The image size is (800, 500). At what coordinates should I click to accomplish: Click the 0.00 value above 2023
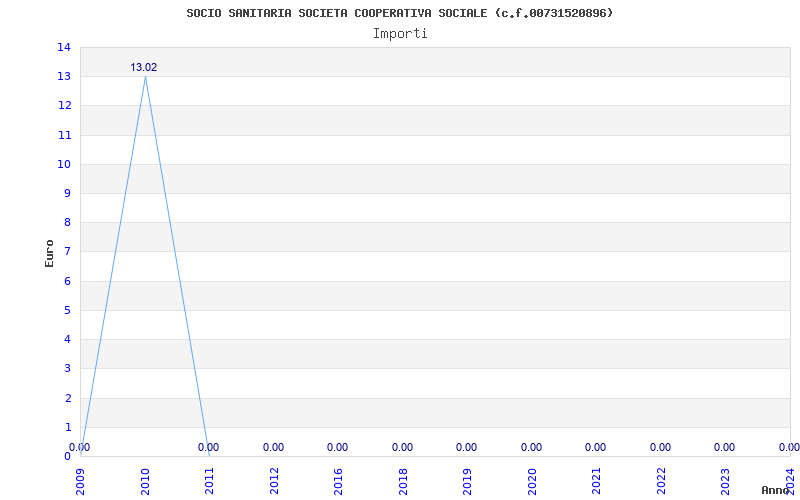pyautogui.click(x=725, y=447)
